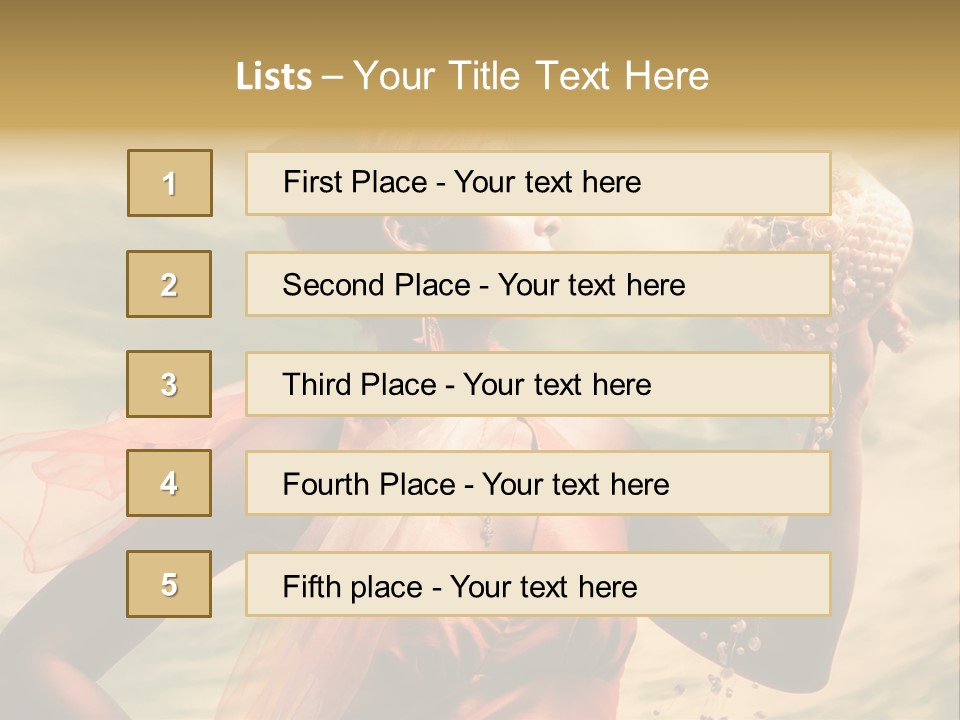Click the number 5 square

pos(169,584)
